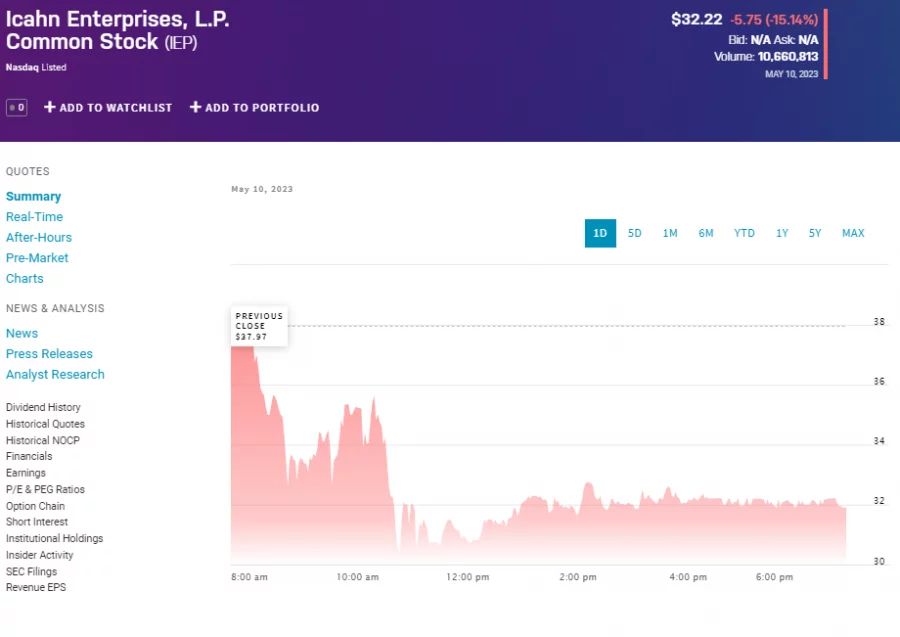
Task: View Dividend History
Action: coord(43,407)
